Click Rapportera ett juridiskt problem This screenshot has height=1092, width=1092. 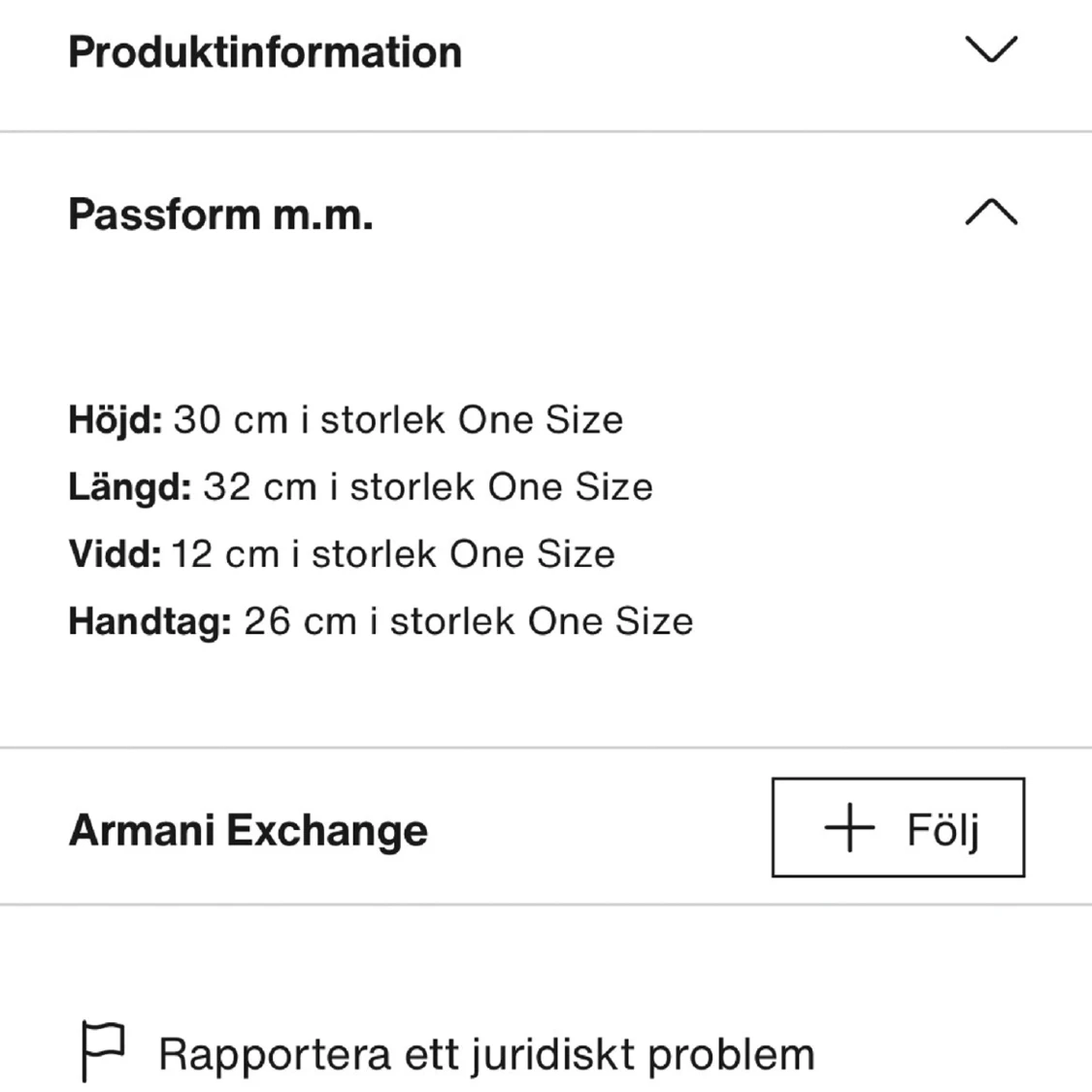[487, 1051]
